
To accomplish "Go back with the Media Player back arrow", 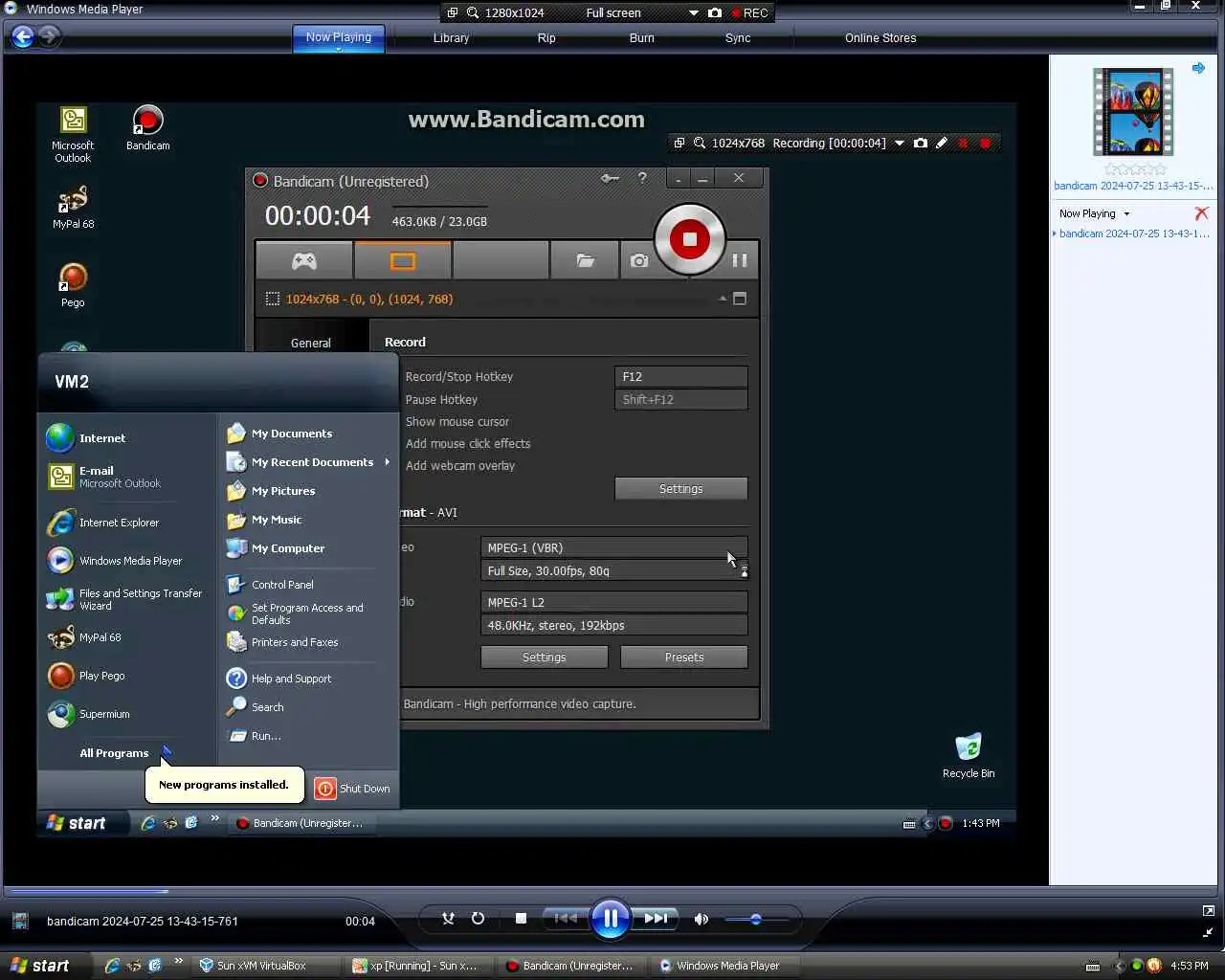I will pos(23,36).
